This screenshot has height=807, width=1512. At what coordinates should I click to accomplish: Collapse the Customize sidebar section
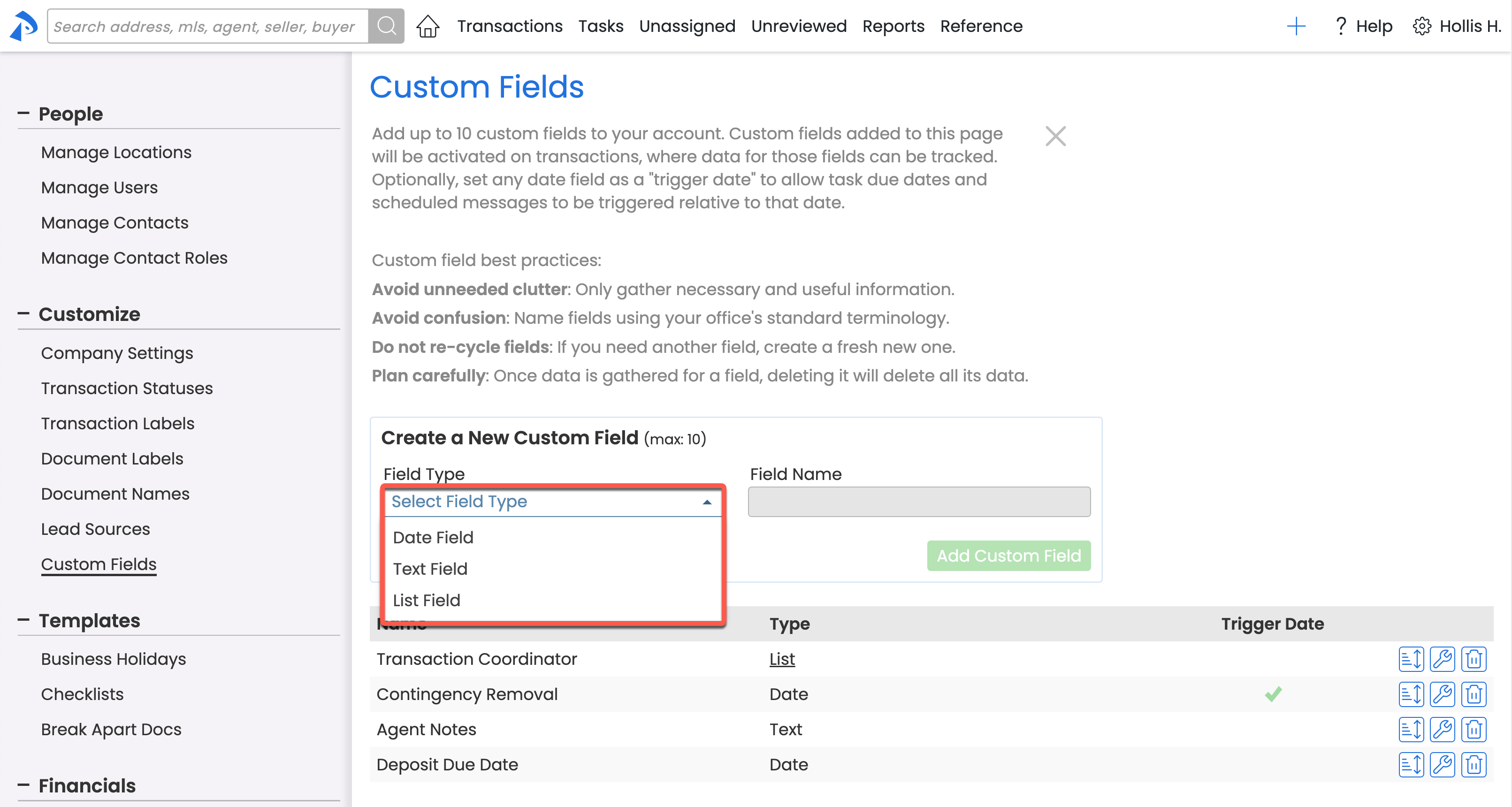coord(23,314)
